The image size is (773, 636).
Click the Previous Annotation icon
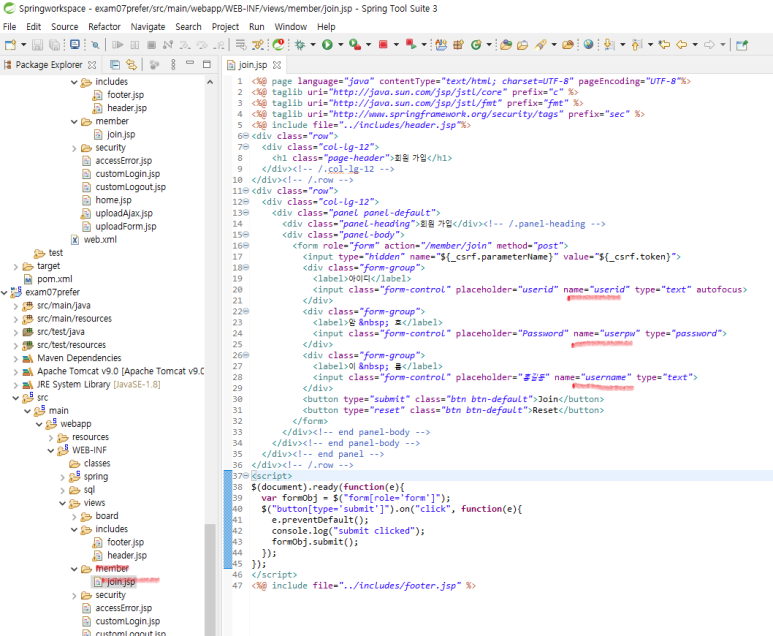(637, 45)
